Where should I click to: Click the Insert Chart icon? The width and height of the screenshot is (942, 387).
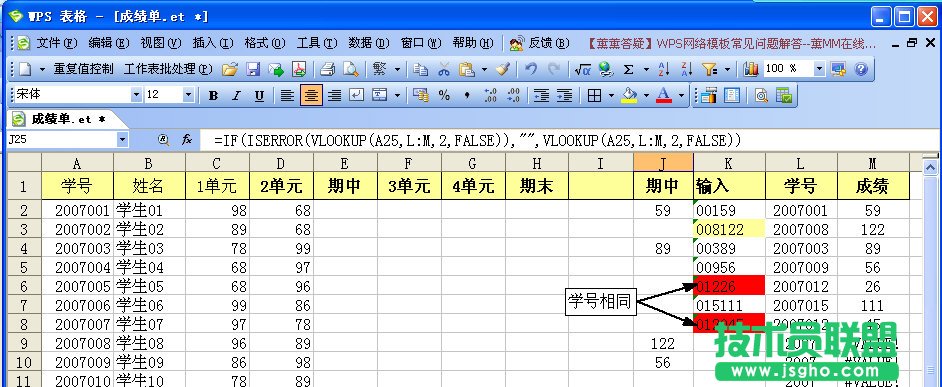tap(751, 69)
